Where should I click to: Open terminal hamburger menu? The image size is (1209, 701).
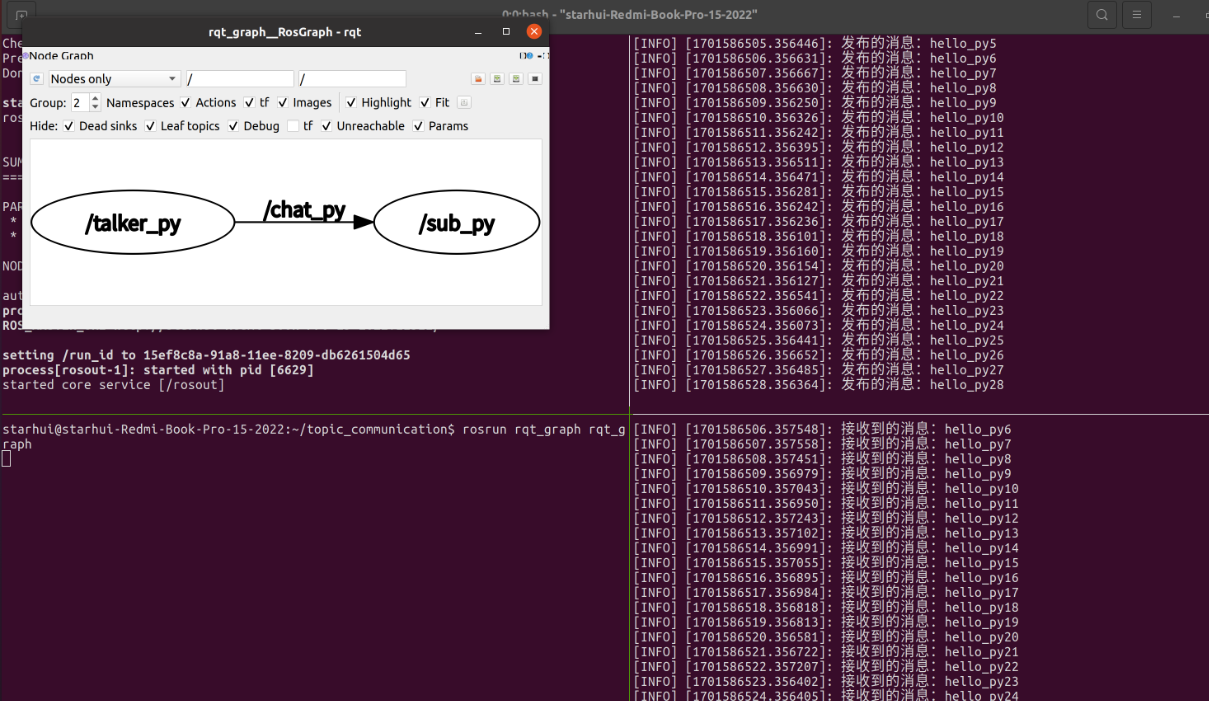(x=1136, y=15)
